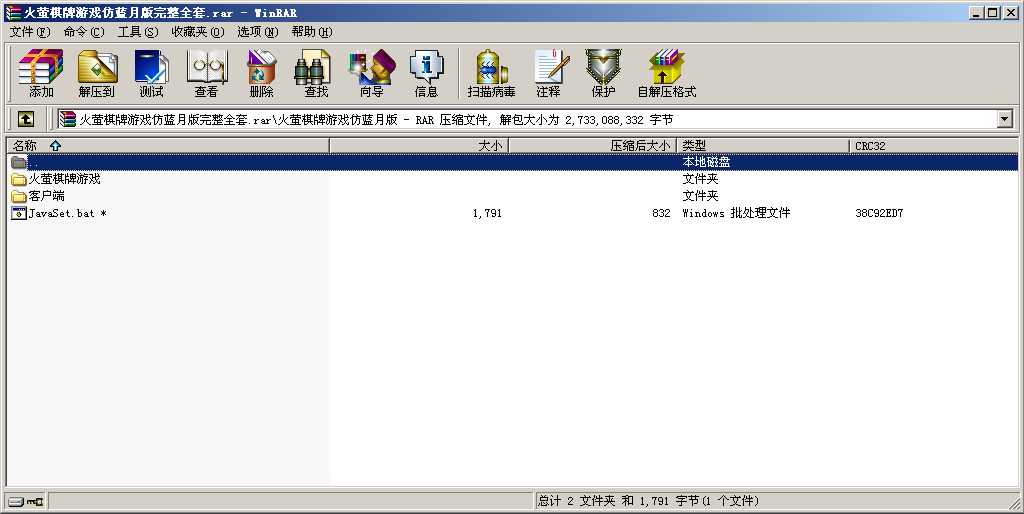This screenshot has height=514, width=1024.
Task: Click the CRC32 value 38C92ED7
Action: 879,213
